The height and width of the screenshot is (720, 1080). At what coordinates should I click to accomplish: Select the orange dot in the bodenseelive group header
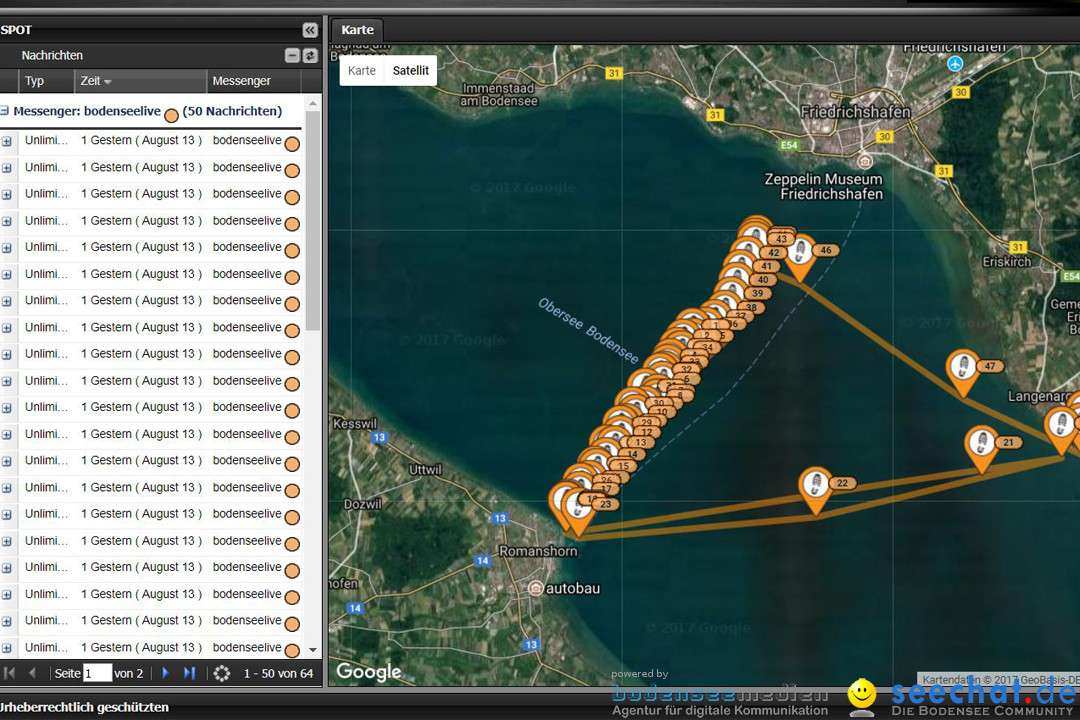pos(172,115)
